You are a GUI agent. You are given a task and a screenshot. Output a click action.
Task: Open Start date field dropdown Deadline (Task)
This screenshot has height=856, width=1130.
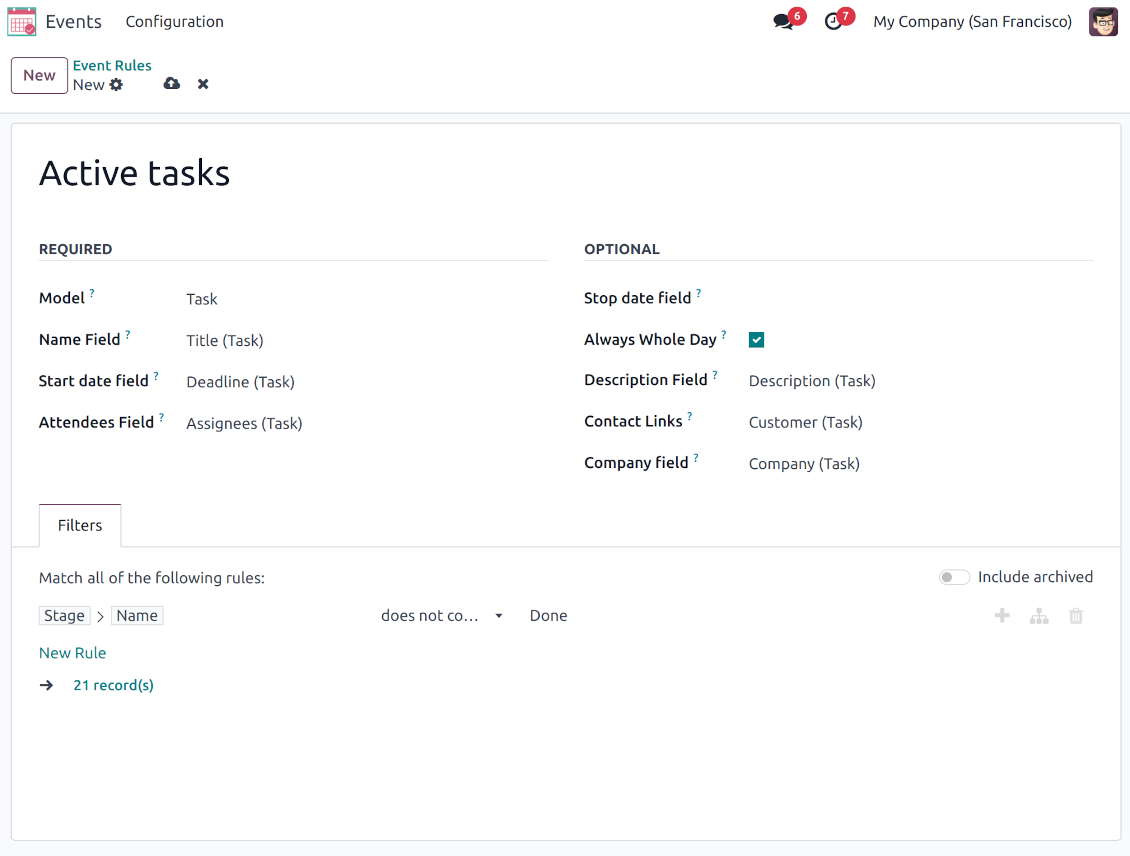click(366, 382)
